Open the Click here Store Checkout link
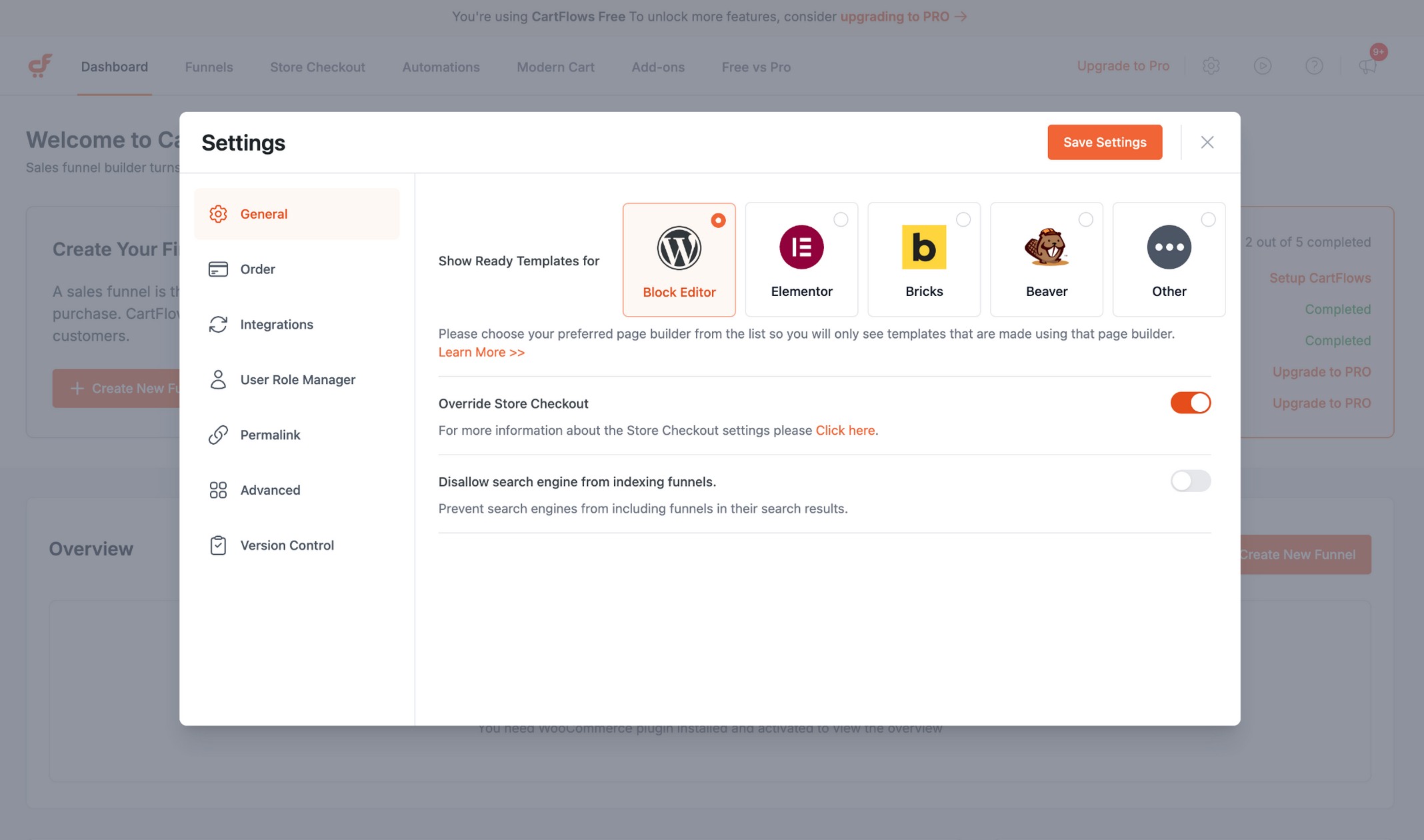 [x=845, y=431]
